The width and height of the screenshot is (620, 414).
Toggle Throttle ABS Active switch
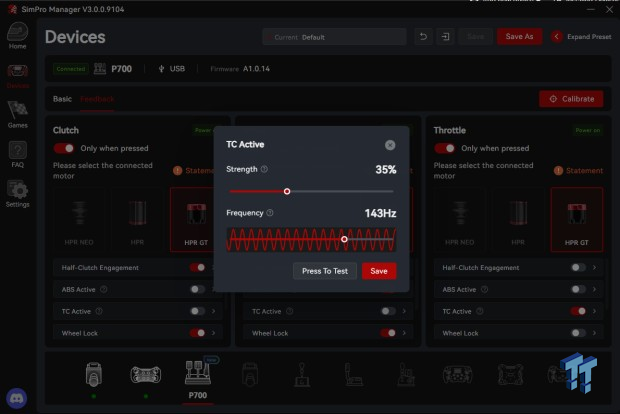point(578,289)
